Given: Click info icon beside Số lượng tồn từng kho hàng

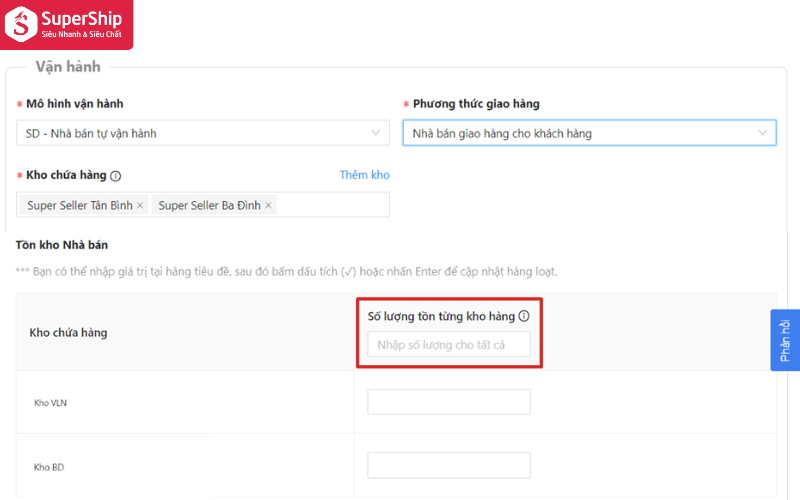Looking at the screenshot, I should (x=524, y=316).
